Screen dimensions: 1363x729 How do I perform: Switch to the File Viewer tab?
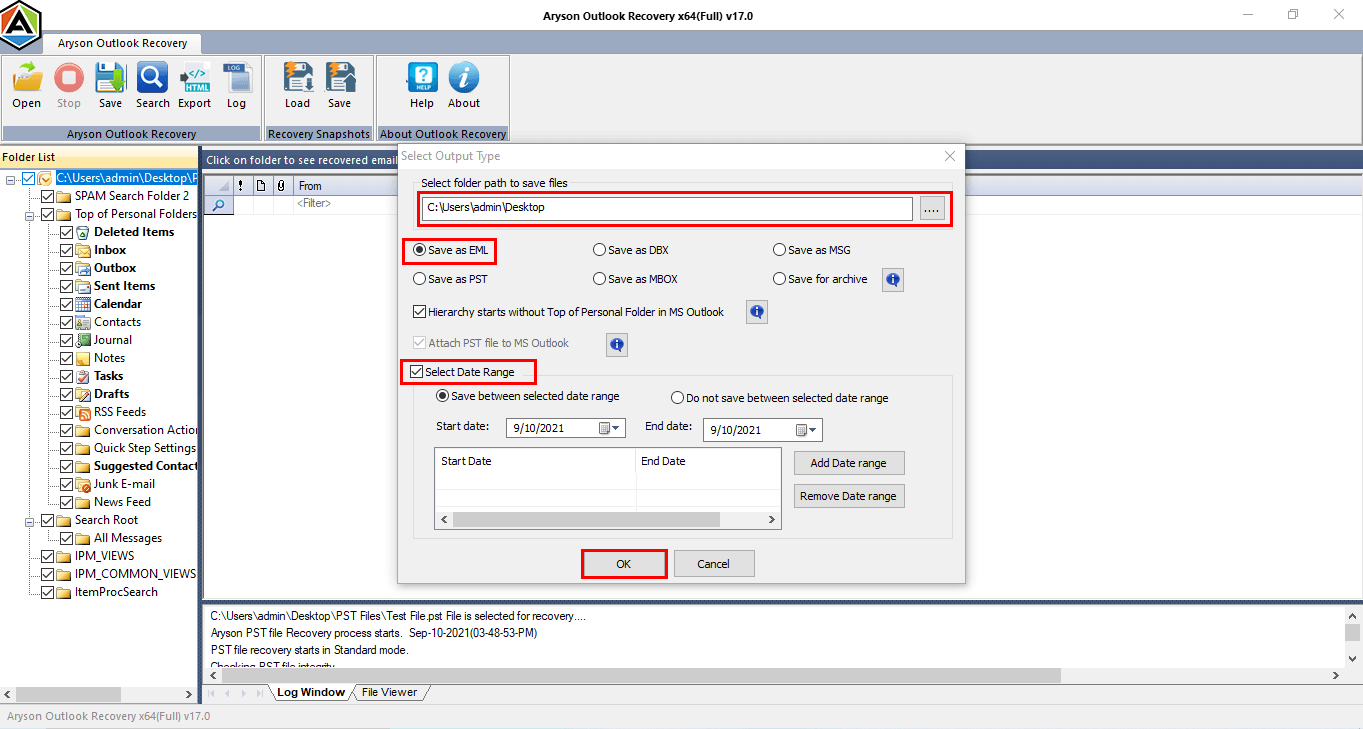tap(390, 692)
